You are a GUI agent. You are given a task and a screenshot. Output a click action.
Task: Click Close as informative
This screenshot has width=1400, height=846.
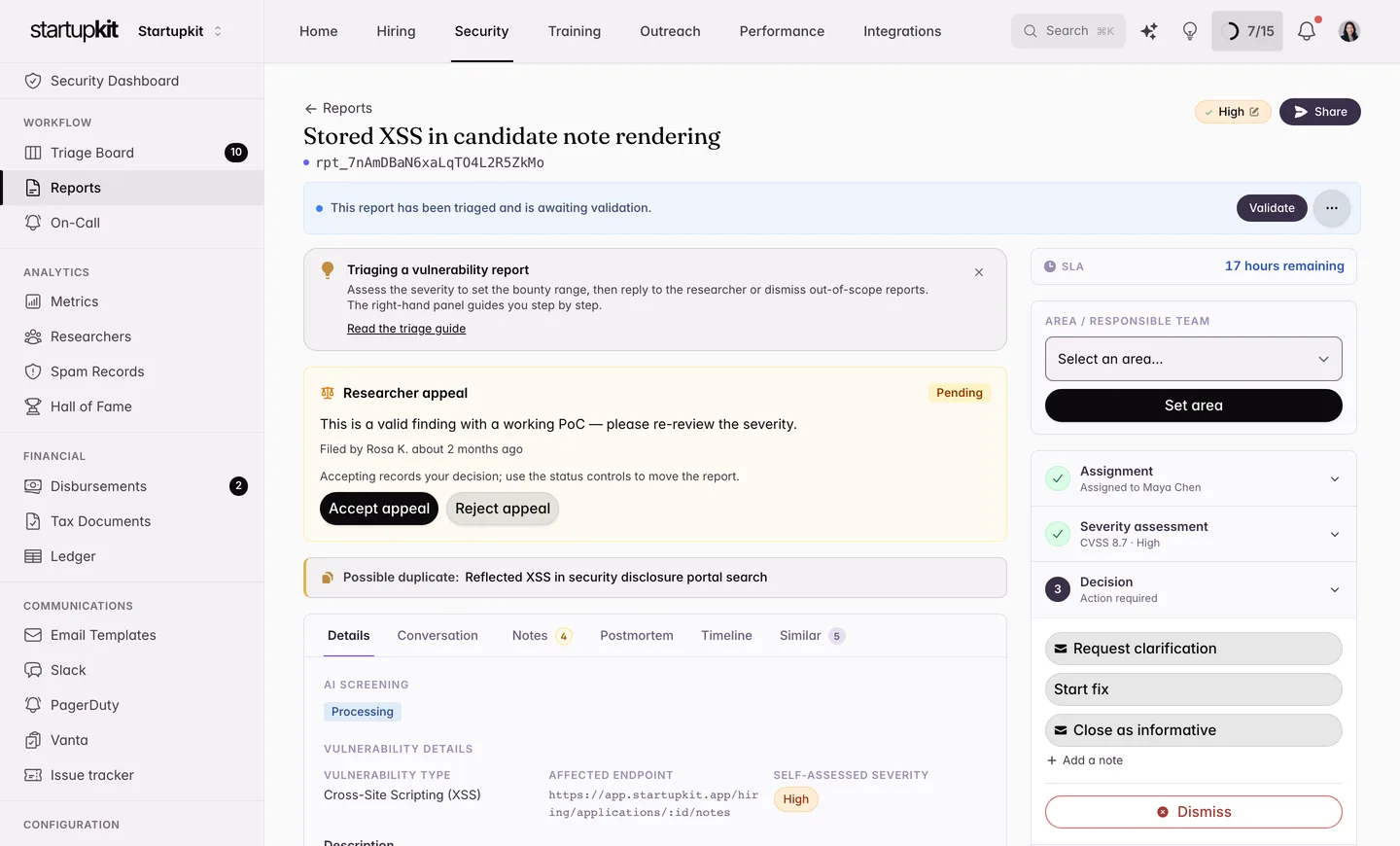(1194, 730)
